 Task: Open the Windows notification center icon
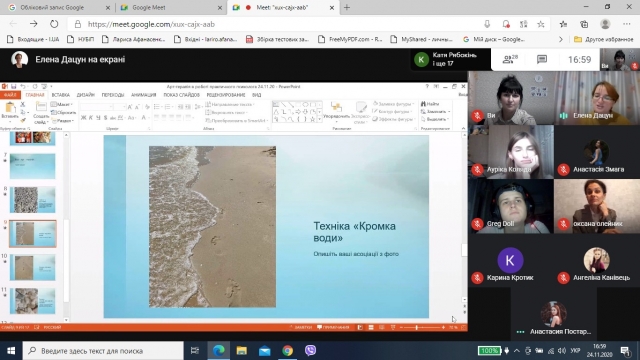pyautogui.click(x=625, y=351)
